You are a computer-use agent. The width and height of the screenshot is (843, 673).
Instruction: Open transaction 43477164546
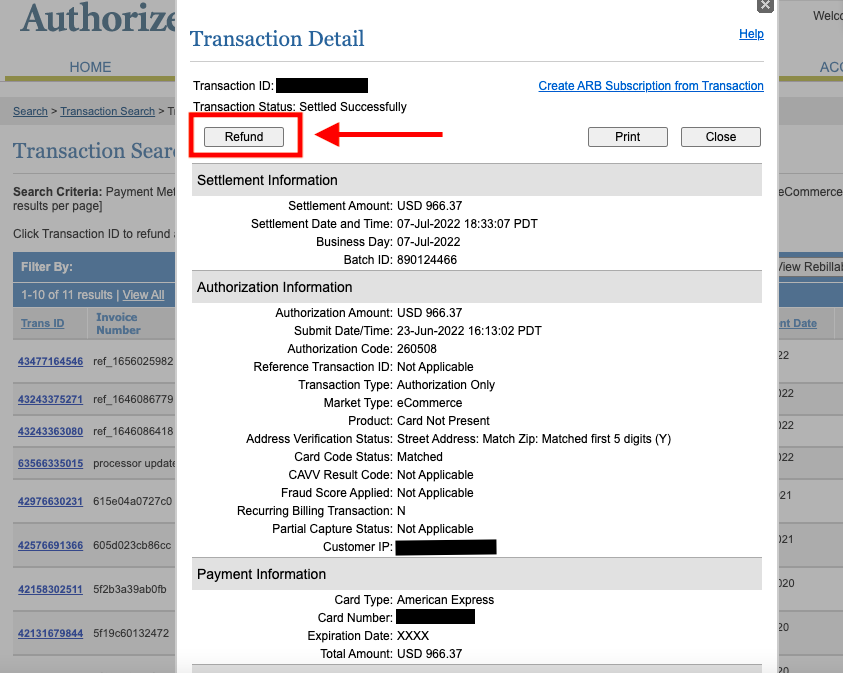pos(50,361)
